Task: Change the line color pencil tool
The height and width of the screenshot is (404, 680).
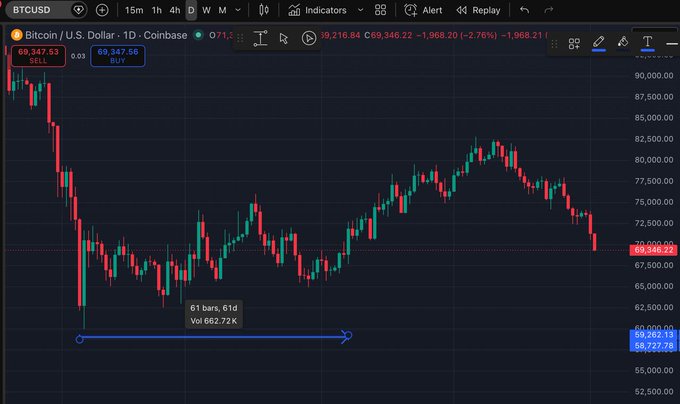Action: [x=598, y=43]
